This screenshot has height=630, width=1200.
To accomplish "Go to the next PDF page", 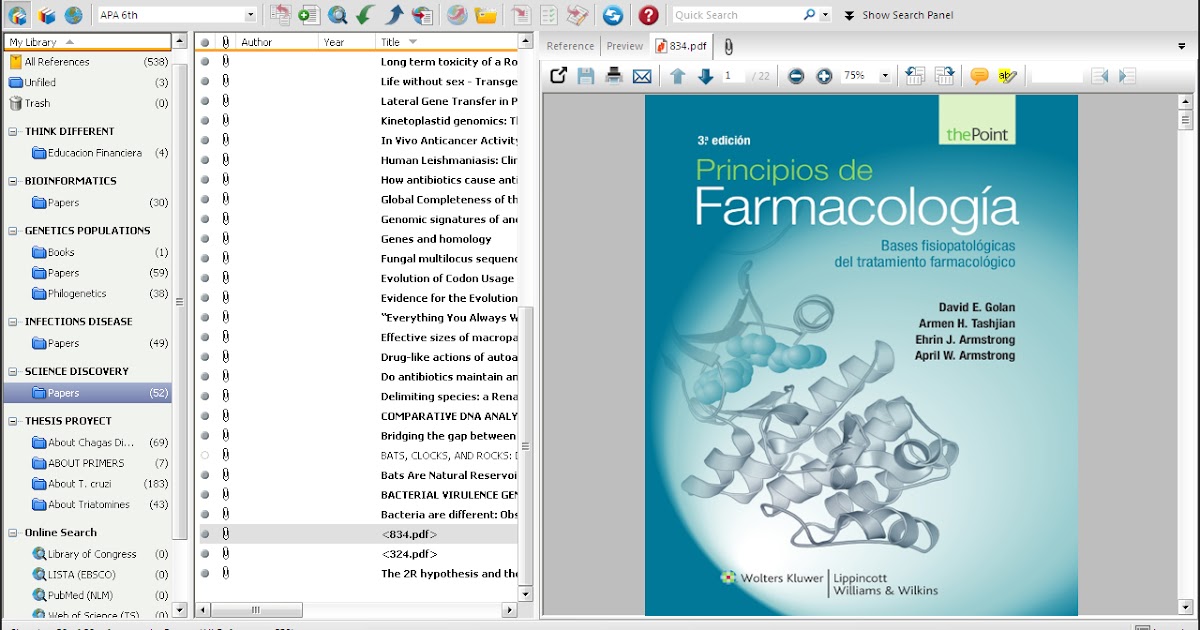I will coord(705,76).
